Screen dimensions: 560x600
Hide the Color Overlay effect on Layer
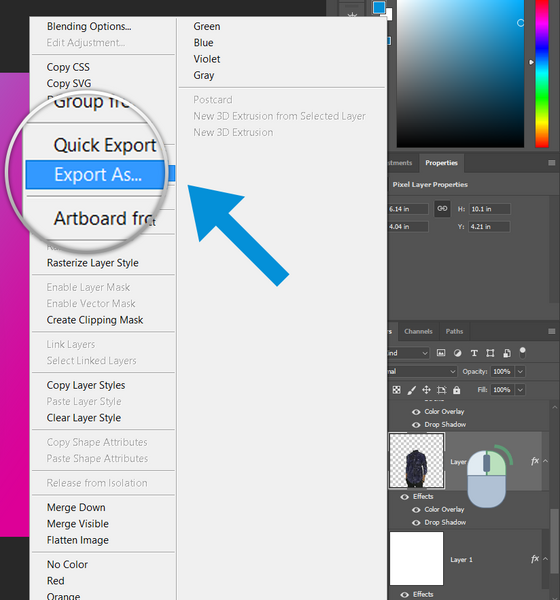click(x=416, y=510)
